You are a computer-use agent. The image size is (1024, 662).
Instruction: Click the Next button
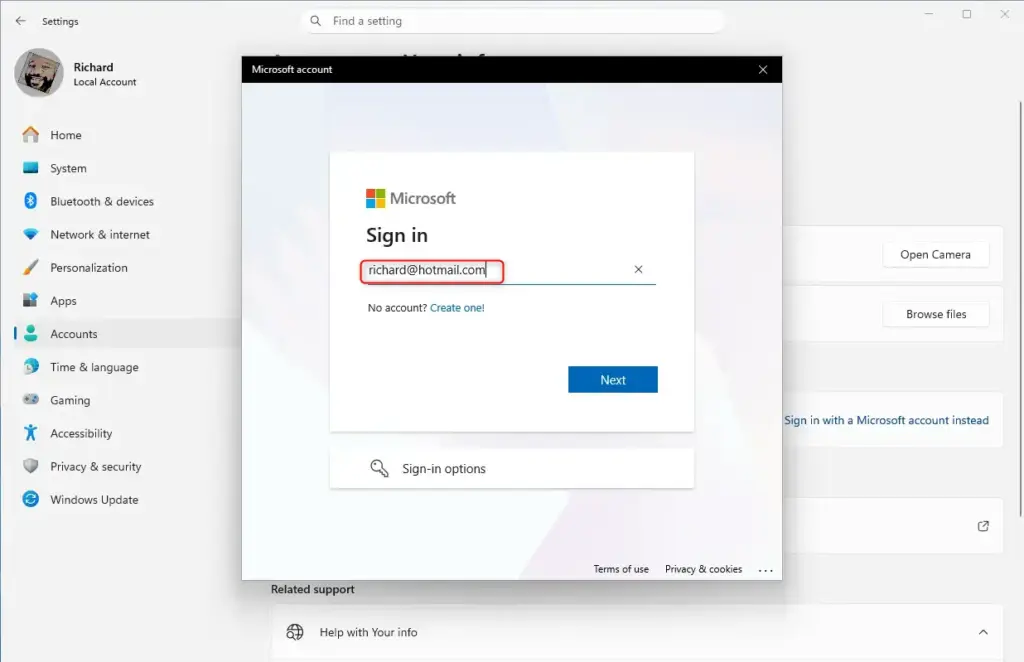613,379
